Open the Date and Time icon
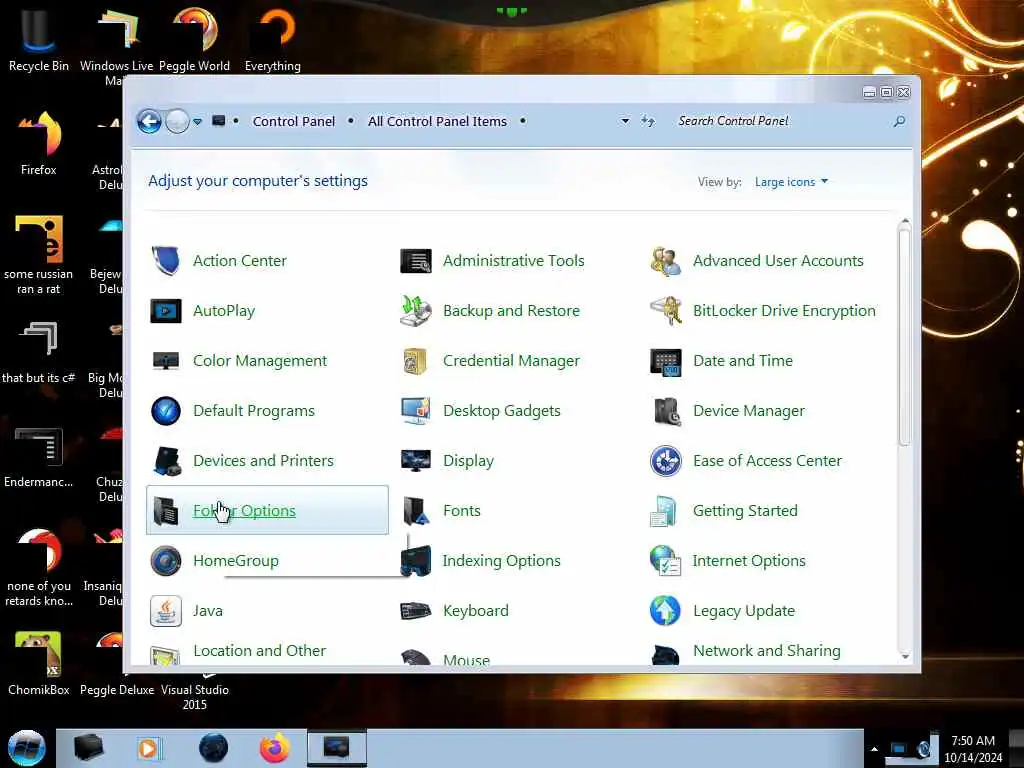The height and width of the screenshot is (768, 1024). 666,361
